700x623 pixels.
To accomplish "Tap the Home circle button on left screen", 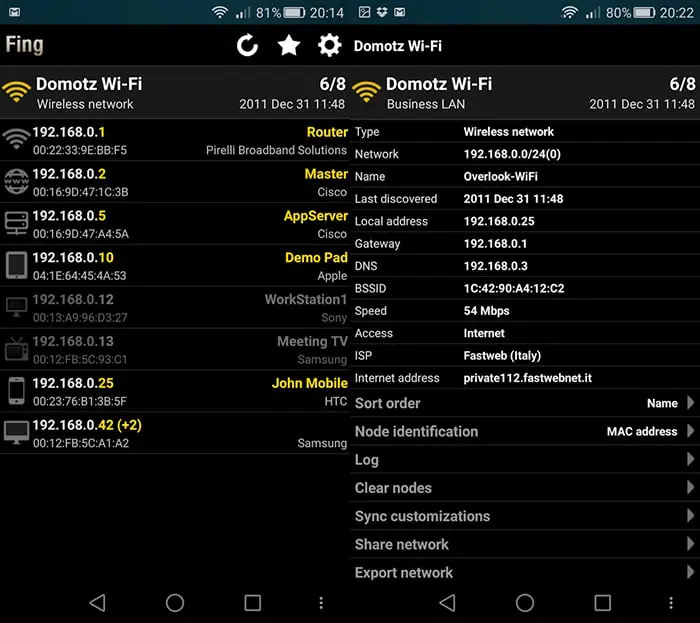I will tap(175, 602).
